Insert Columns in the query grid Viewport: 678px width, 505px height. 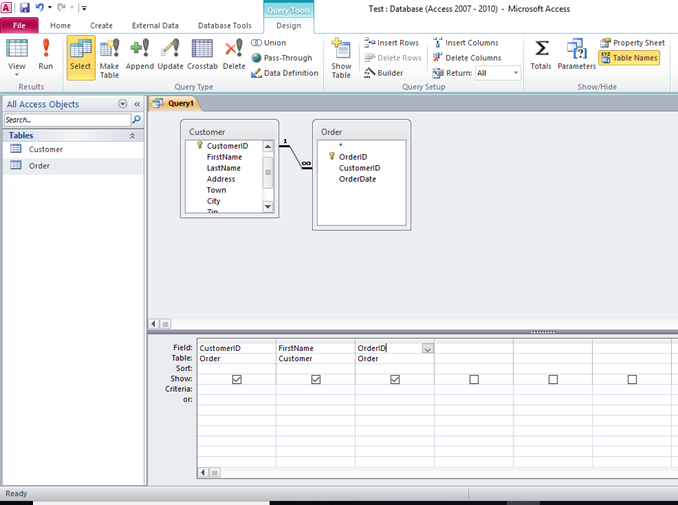point(466,43)
